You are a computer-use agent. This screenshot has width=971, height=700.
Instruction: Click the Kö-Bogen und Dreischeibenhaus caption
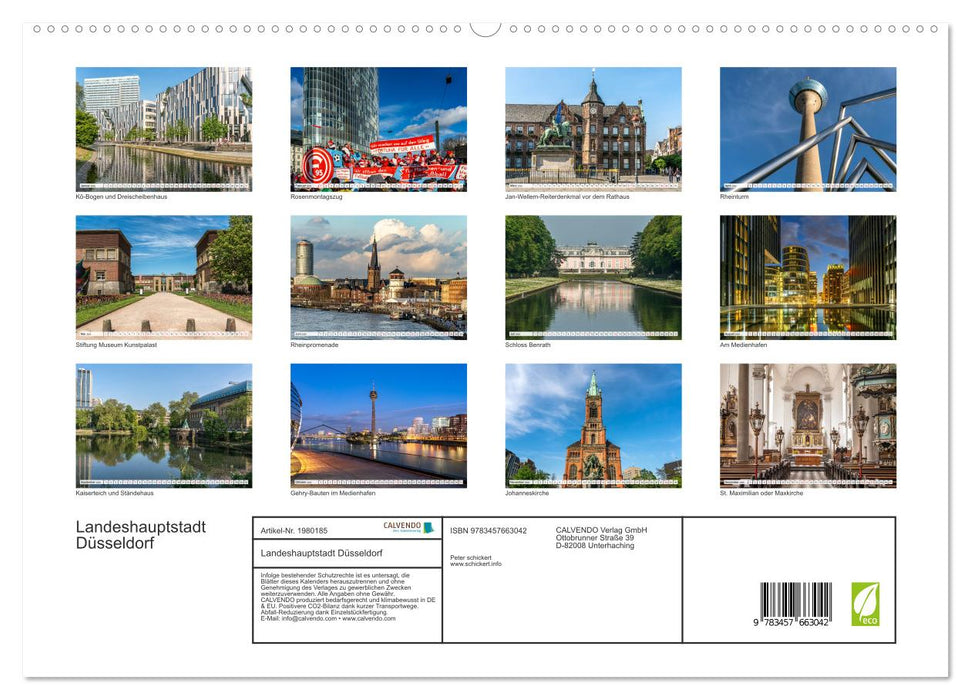pos(123,196)
